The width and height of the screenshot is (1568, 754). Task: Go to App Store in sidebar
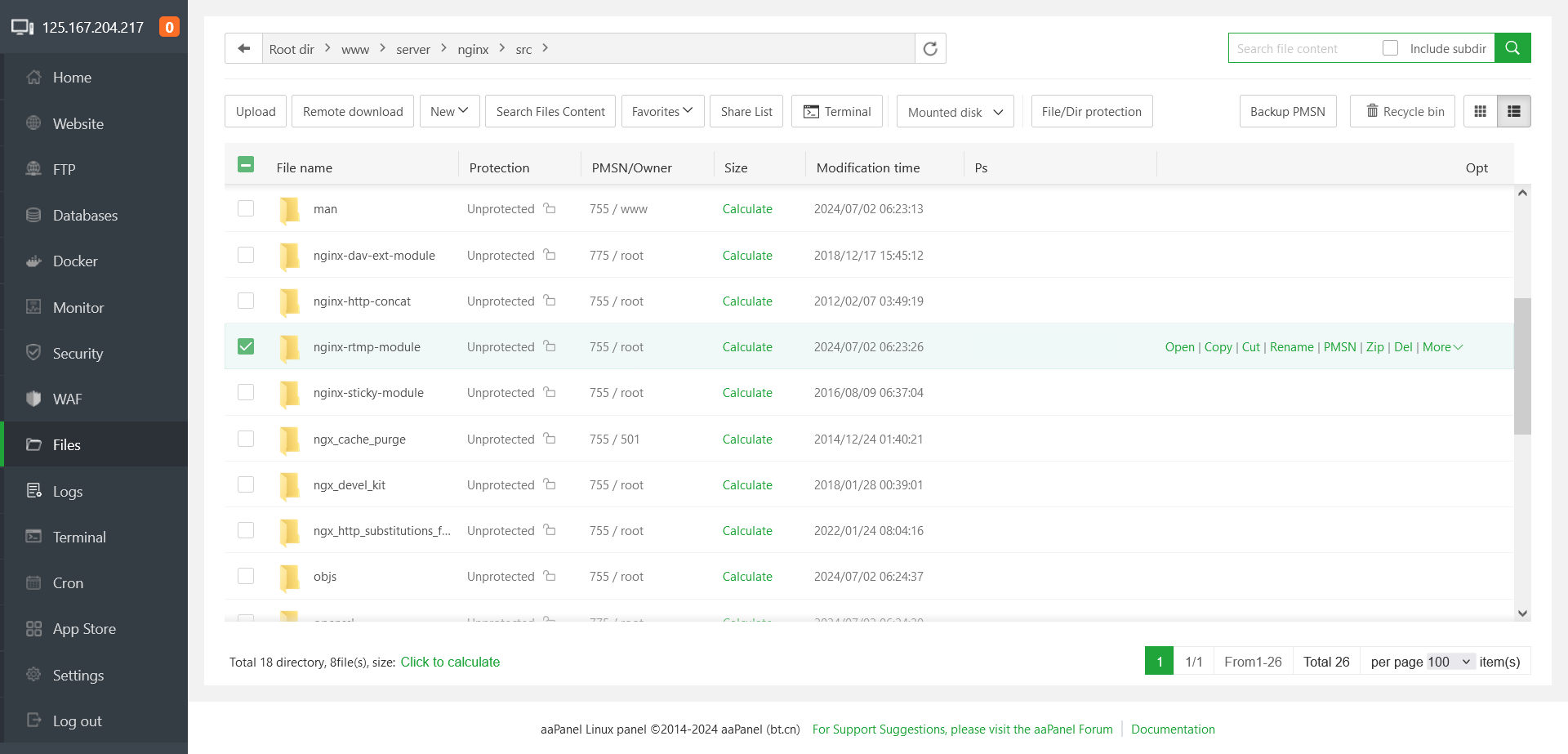coord(84,629)
